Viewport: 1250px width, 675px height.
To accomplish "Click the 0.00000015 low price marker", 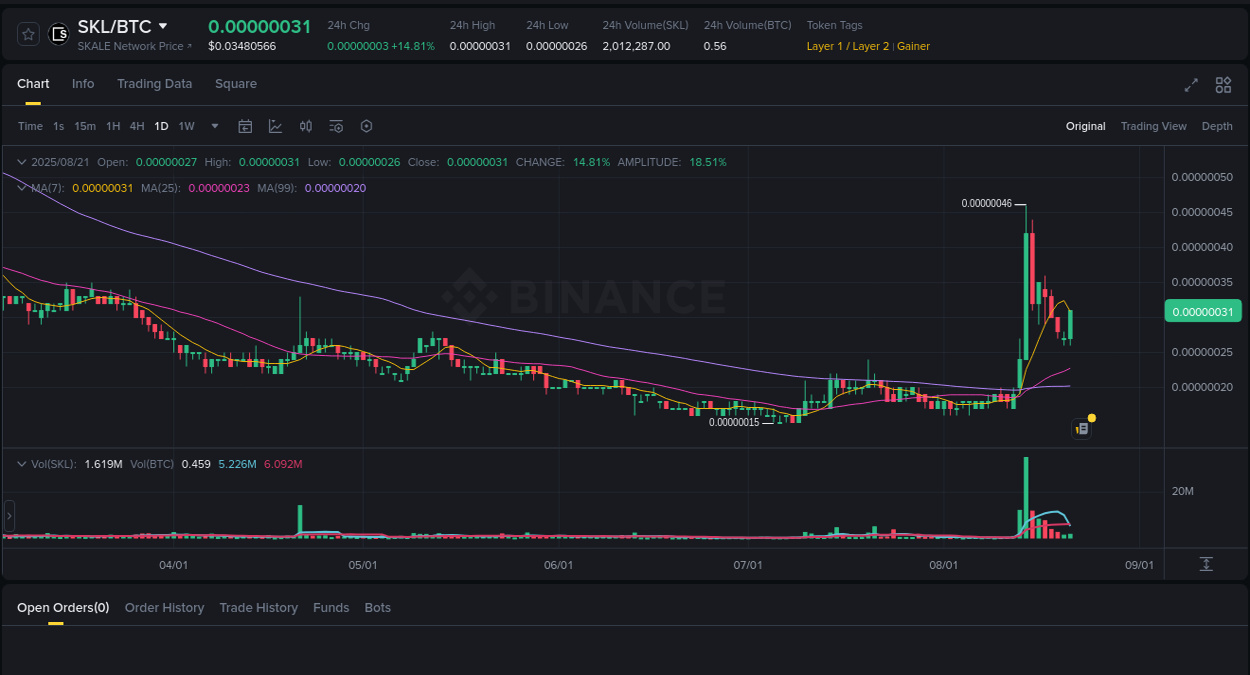I will [x=734, y=422].
